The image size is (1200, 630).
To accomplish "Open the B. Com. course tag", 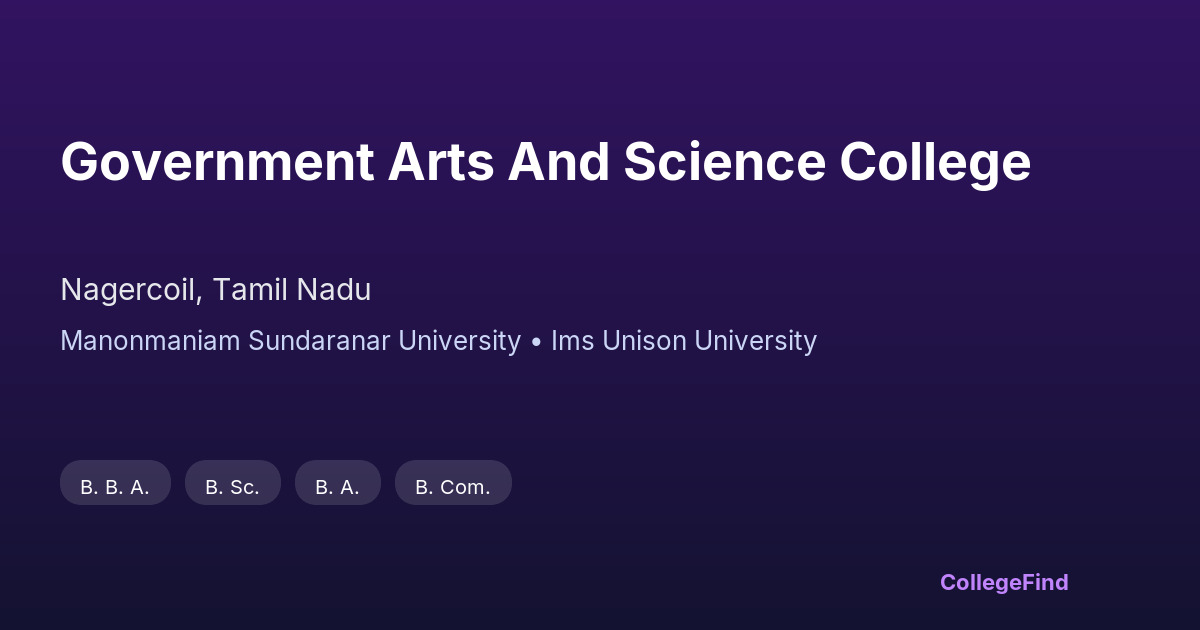I will click(453, 486).
